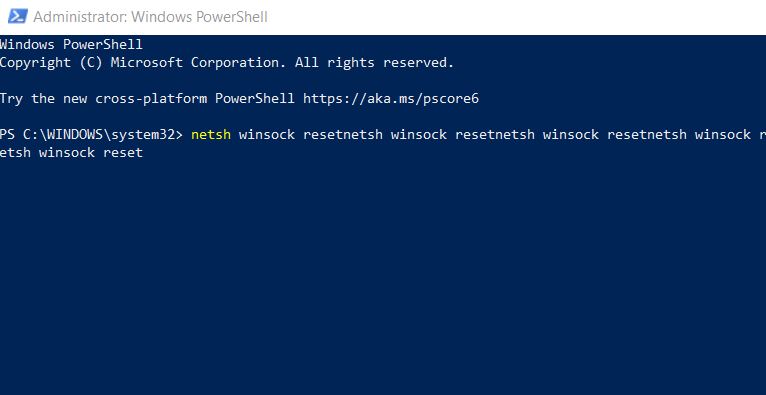Select the 'Copyright (C)' text in the console

pyautogui.click(x=51, y=62)
